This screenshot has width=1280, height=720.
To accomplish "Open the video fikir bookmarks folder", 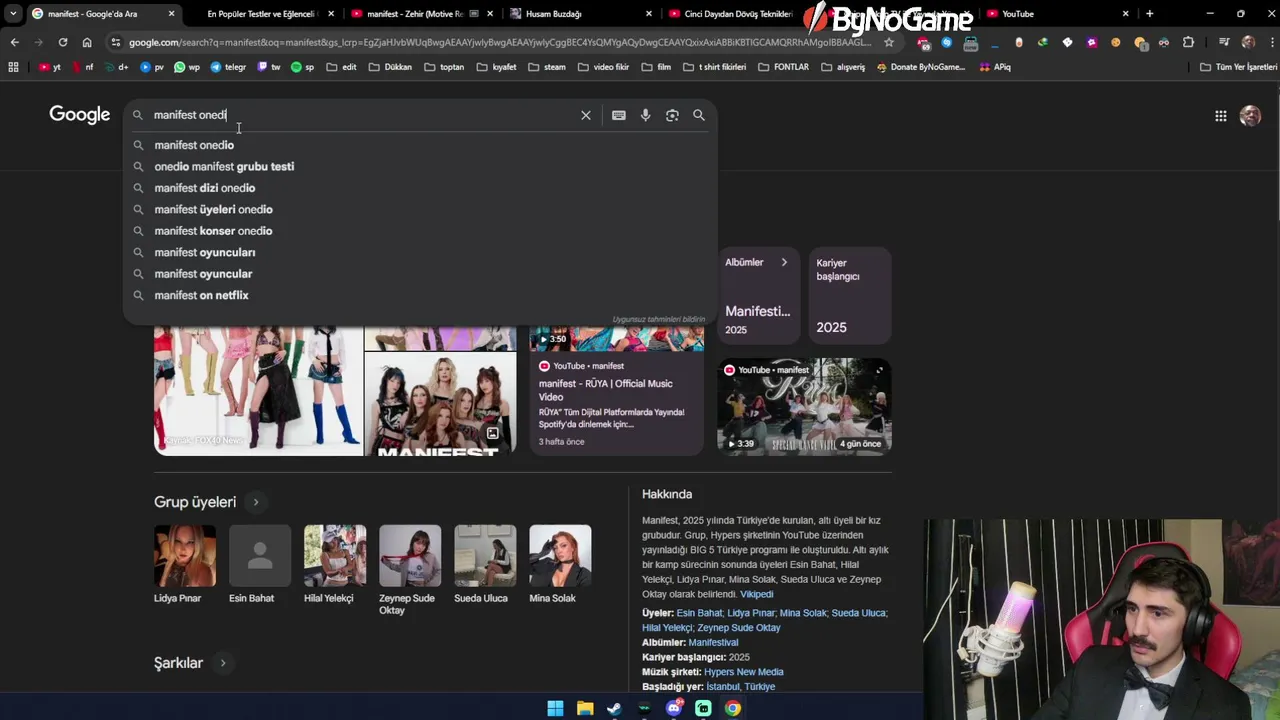I will (603, 67).
